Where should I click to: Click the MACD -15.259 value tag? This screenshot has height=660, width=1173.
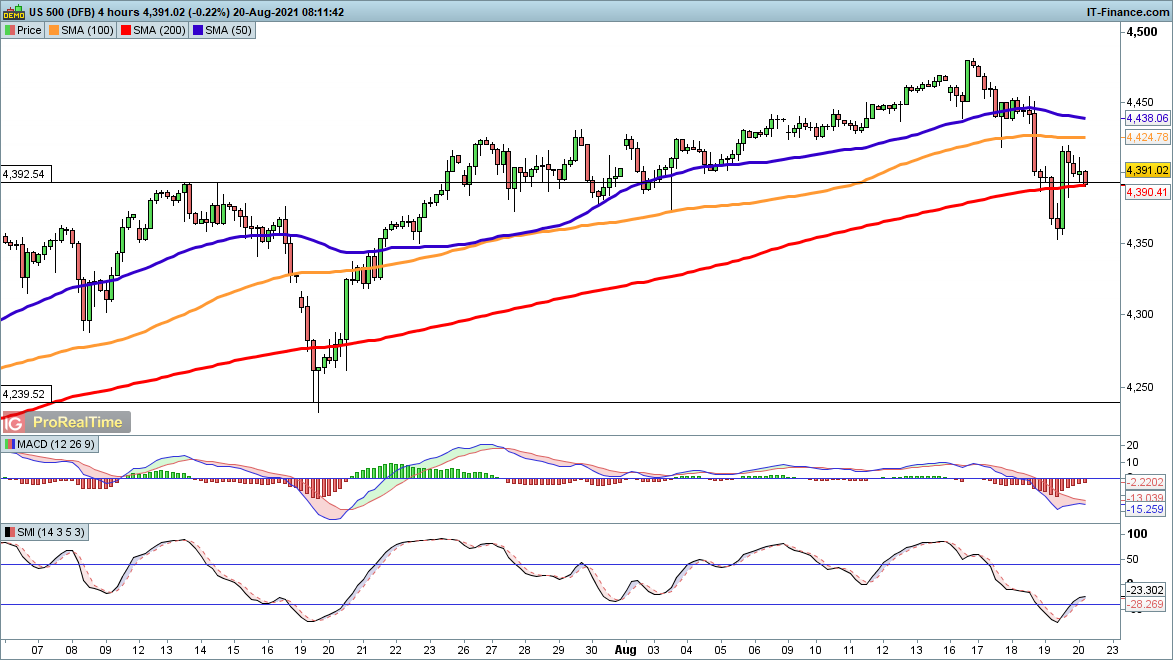(x=1145, y=509)
